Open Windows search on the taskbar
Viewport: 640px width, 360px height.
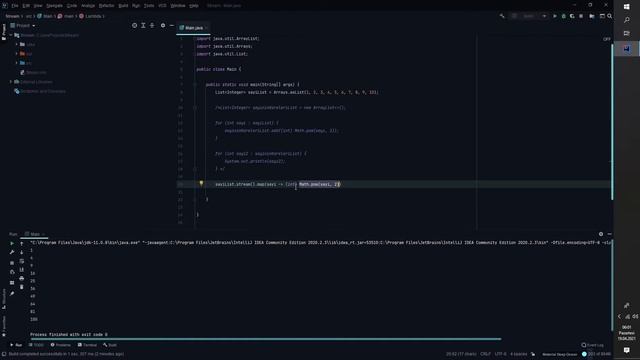coord(627,20)
